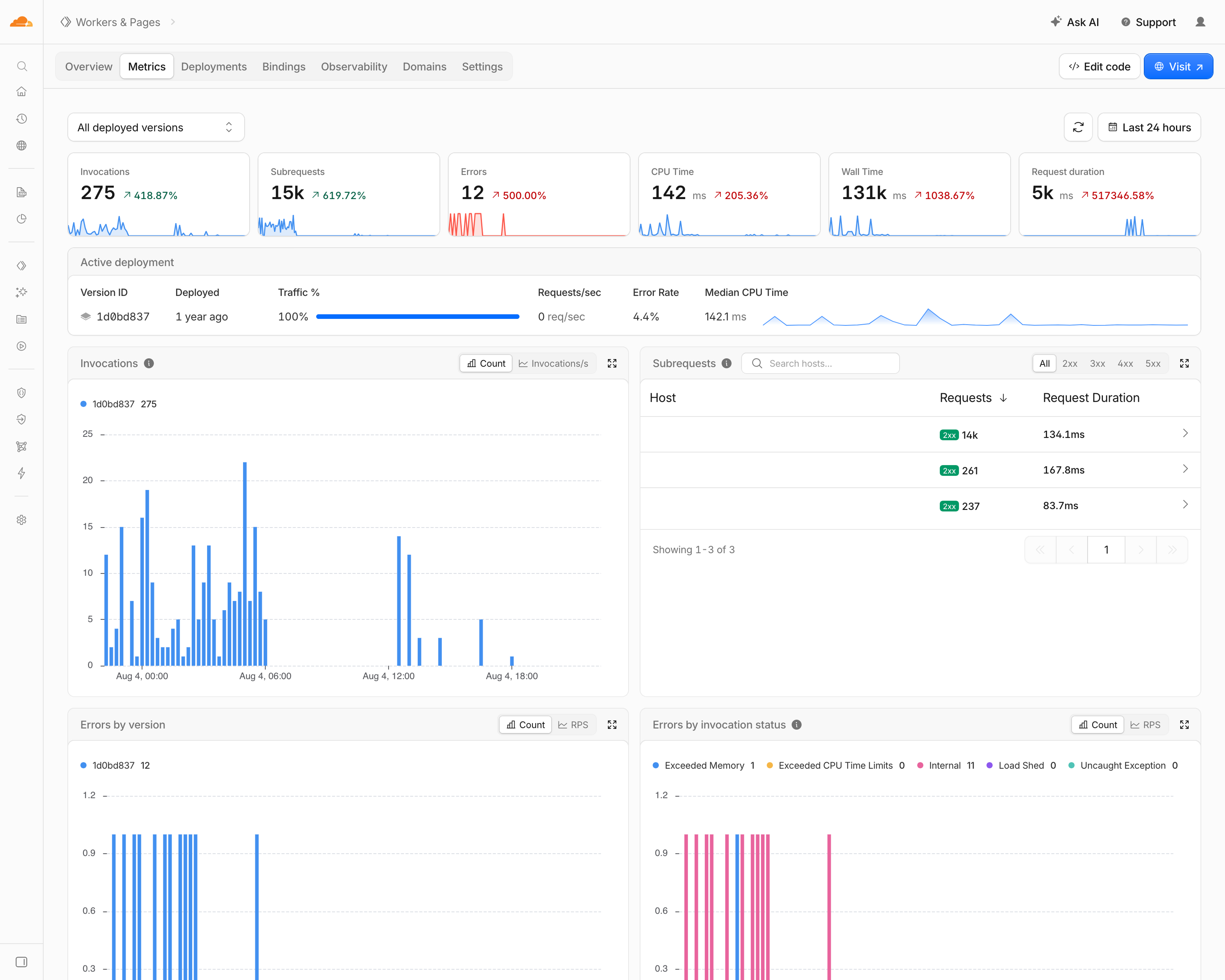Open sidebar search icon

pyautogui.click(x=21, y=66)
